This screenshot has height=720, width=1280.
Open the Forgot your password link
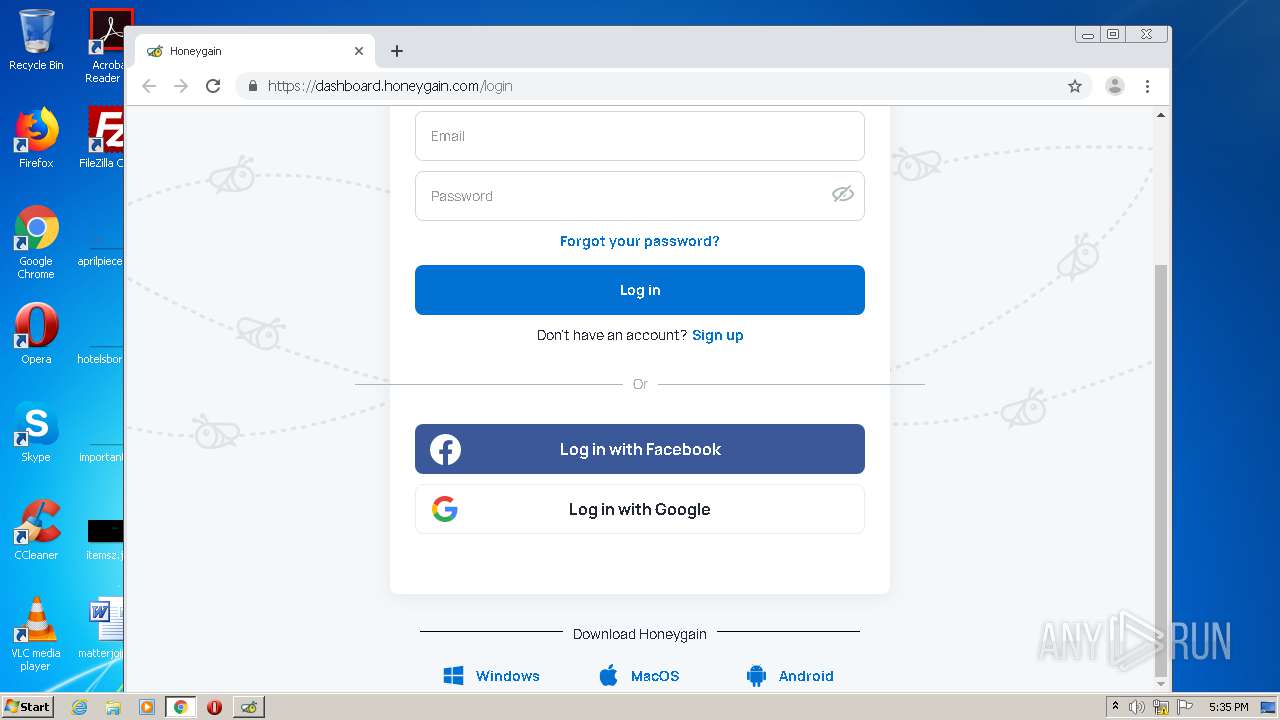(640, 241)
